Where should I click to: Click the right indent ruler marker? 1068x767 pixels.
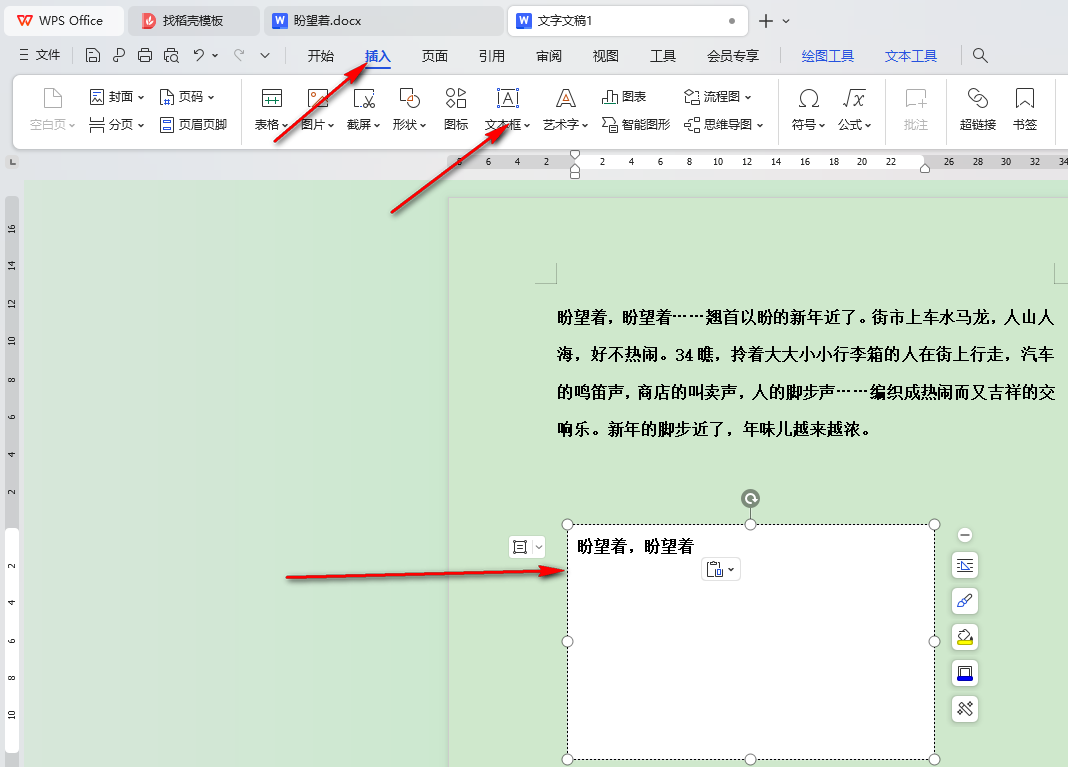[924, 168]
